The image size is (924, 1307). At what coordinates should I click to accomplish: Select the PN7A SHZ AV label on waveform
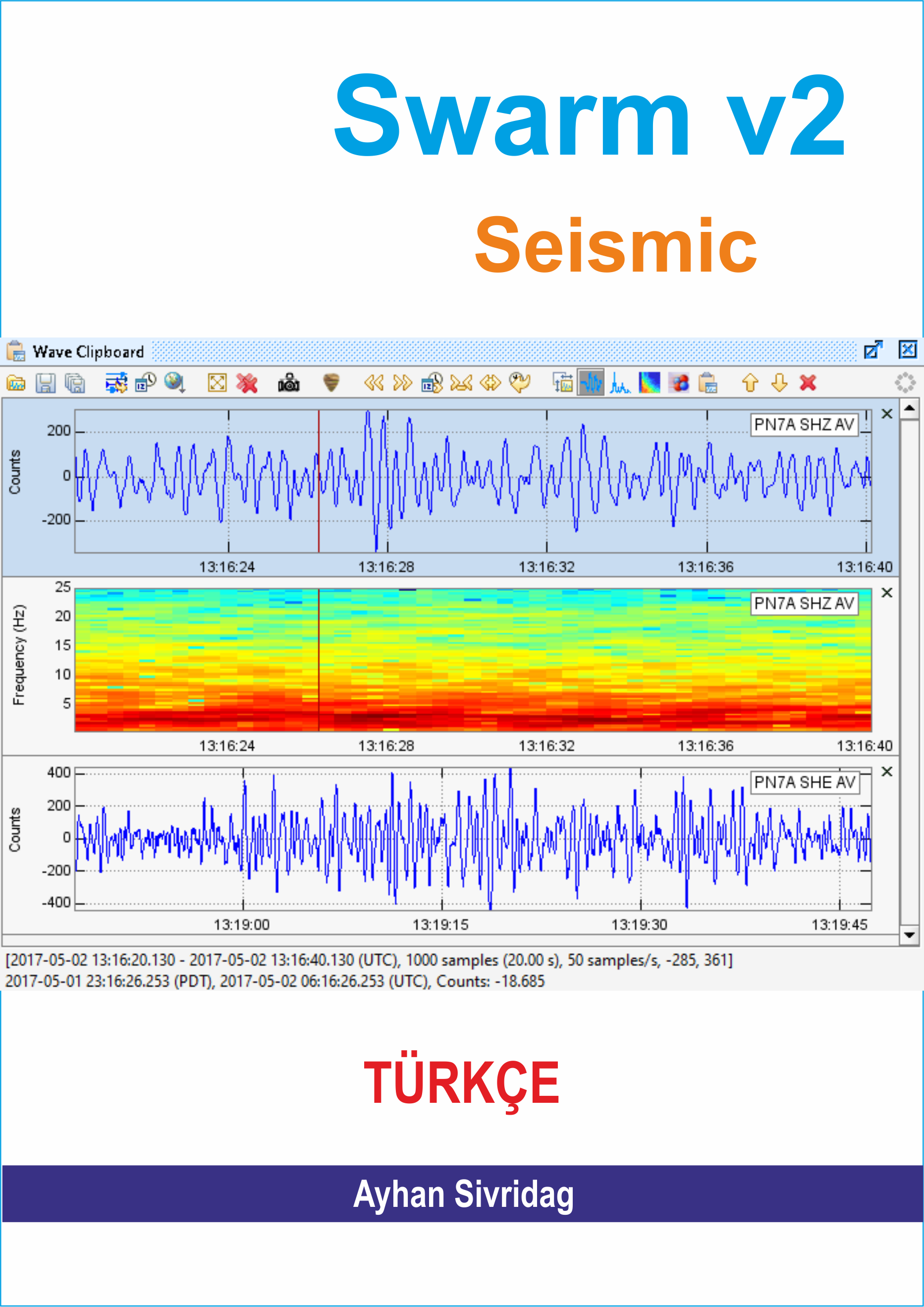804,425
